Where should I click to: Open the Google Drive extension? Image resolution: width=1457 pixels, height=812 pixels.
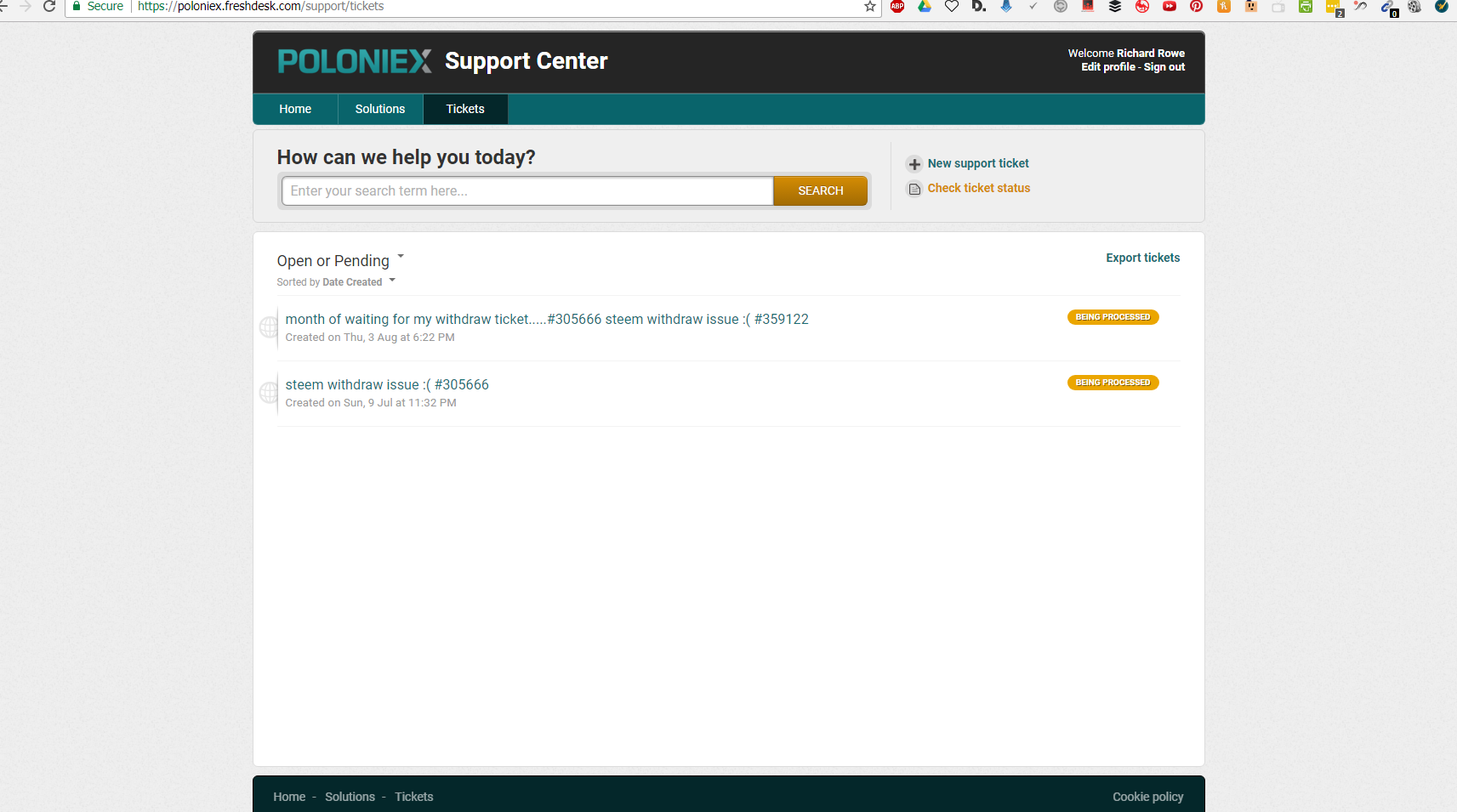coord(925,6)
